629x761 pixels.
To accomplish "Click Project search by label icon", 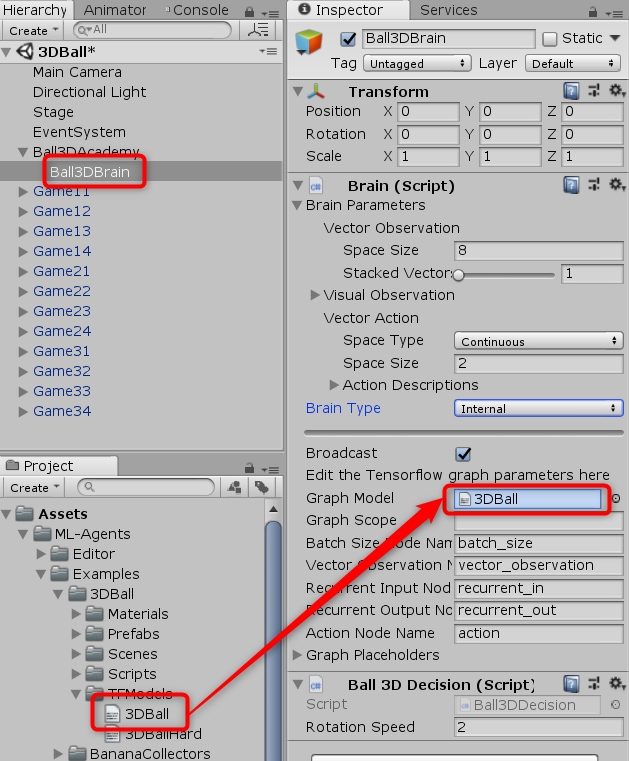I will tap(262, 487).
